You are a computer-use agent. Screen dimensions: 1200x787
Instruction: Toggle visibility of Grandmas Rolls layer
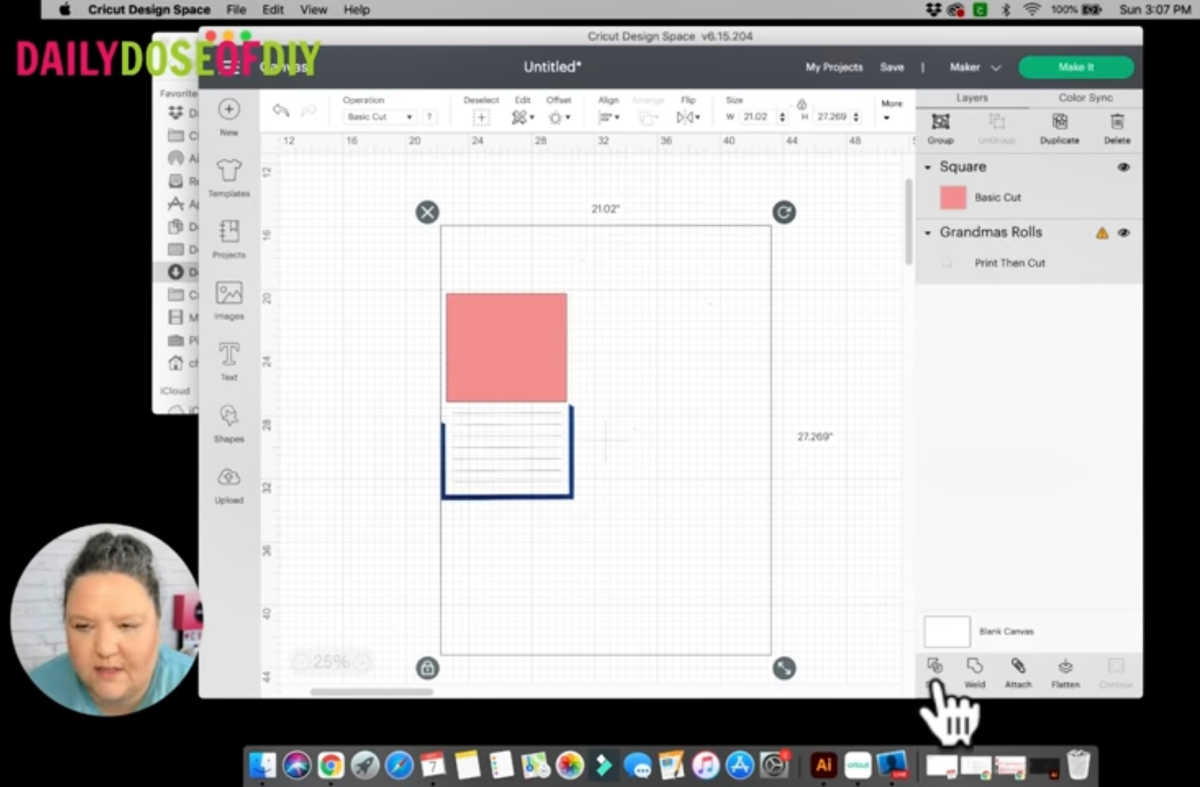tap(1123, 233)
